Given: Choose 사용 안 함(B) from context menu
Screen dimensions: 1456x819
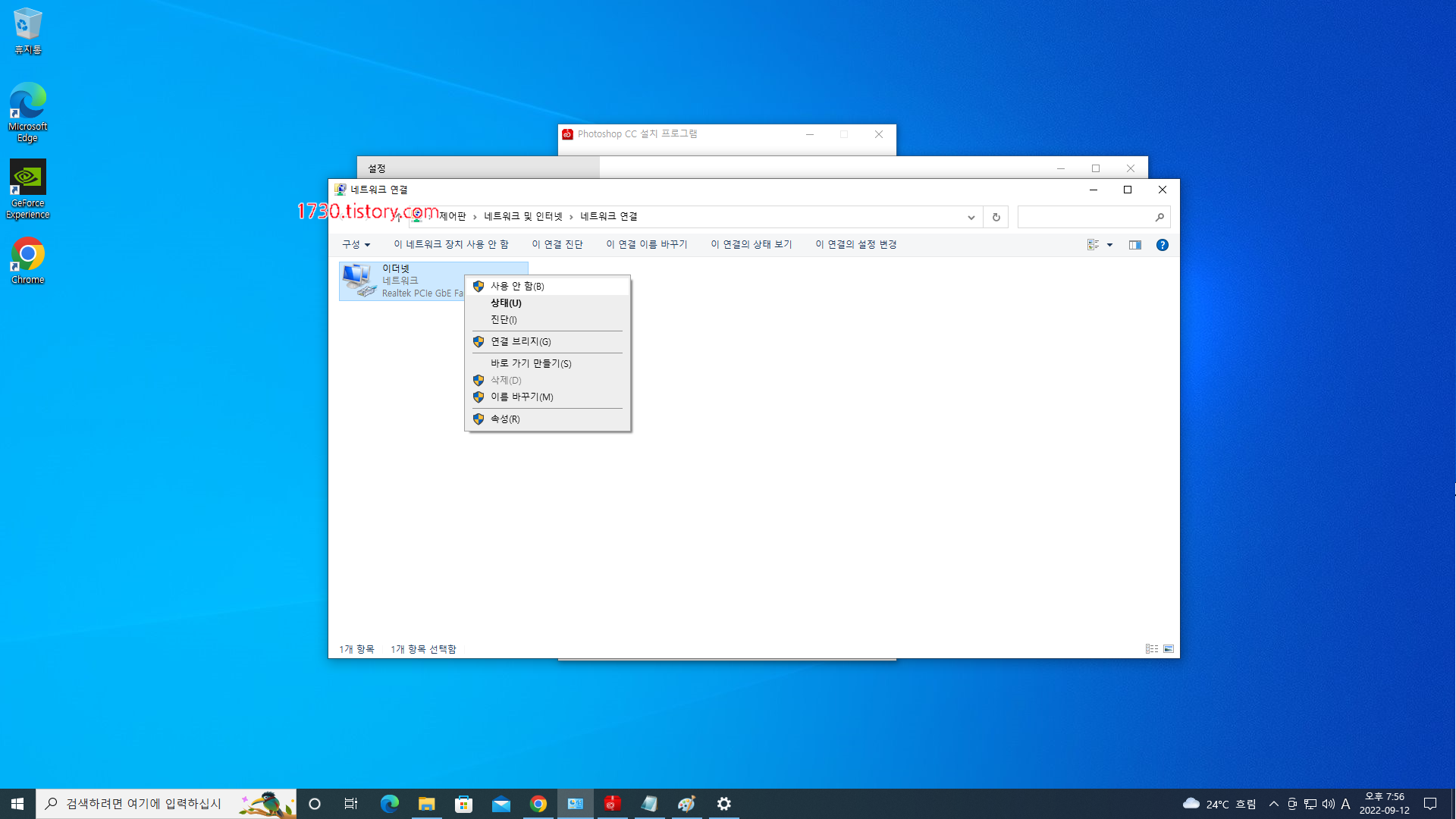Looking at the screenshot, I should coord(517,286).
